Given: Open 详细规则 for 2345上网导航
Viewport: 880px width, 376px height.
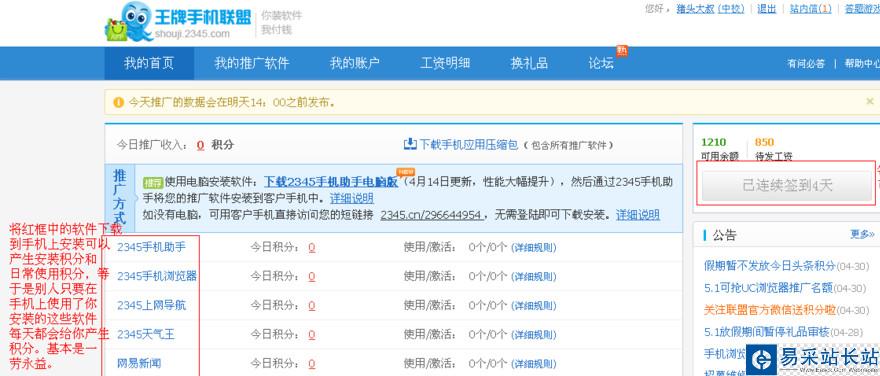Looking at the screenshot, I should 534,306.
